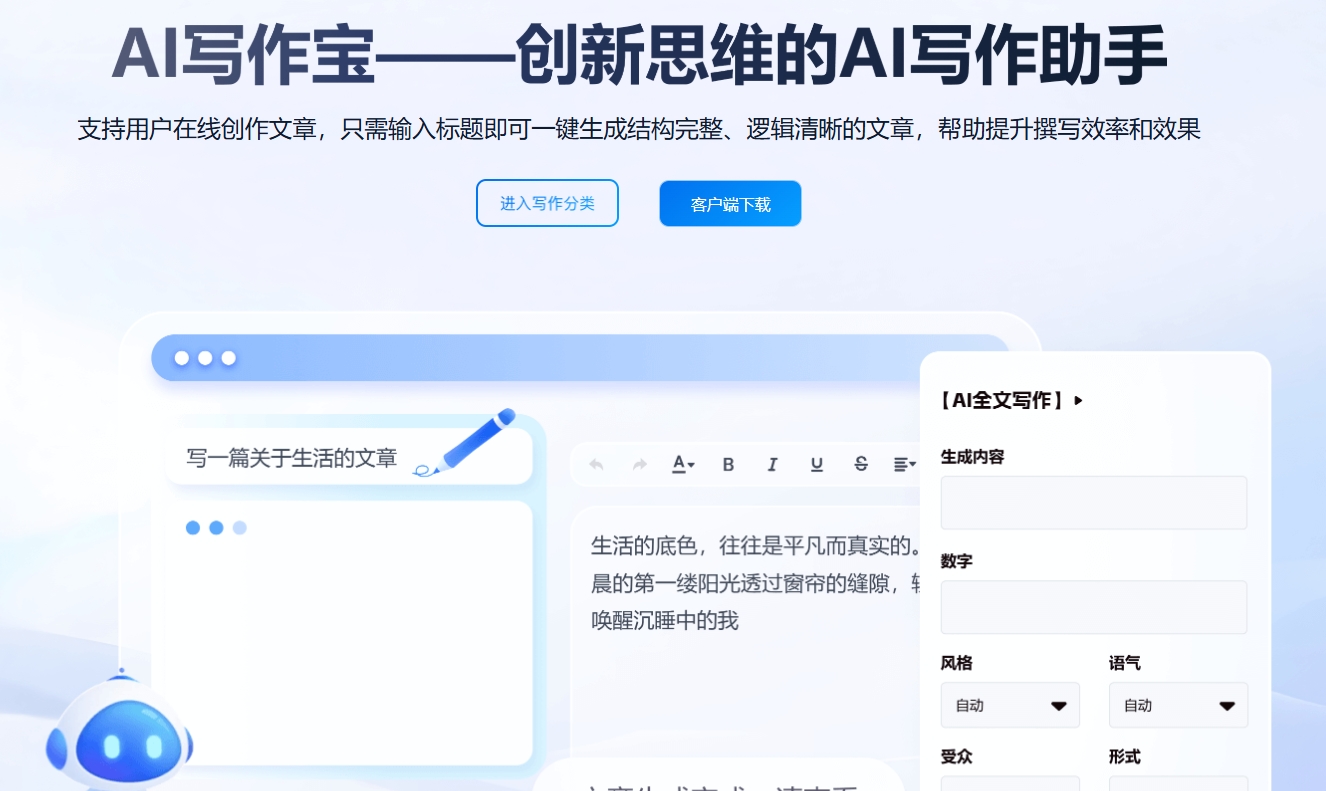This screenshot has height=791, width=1326.
Task: Click the blue loading dots in chat panel
Action: point(216,528)
